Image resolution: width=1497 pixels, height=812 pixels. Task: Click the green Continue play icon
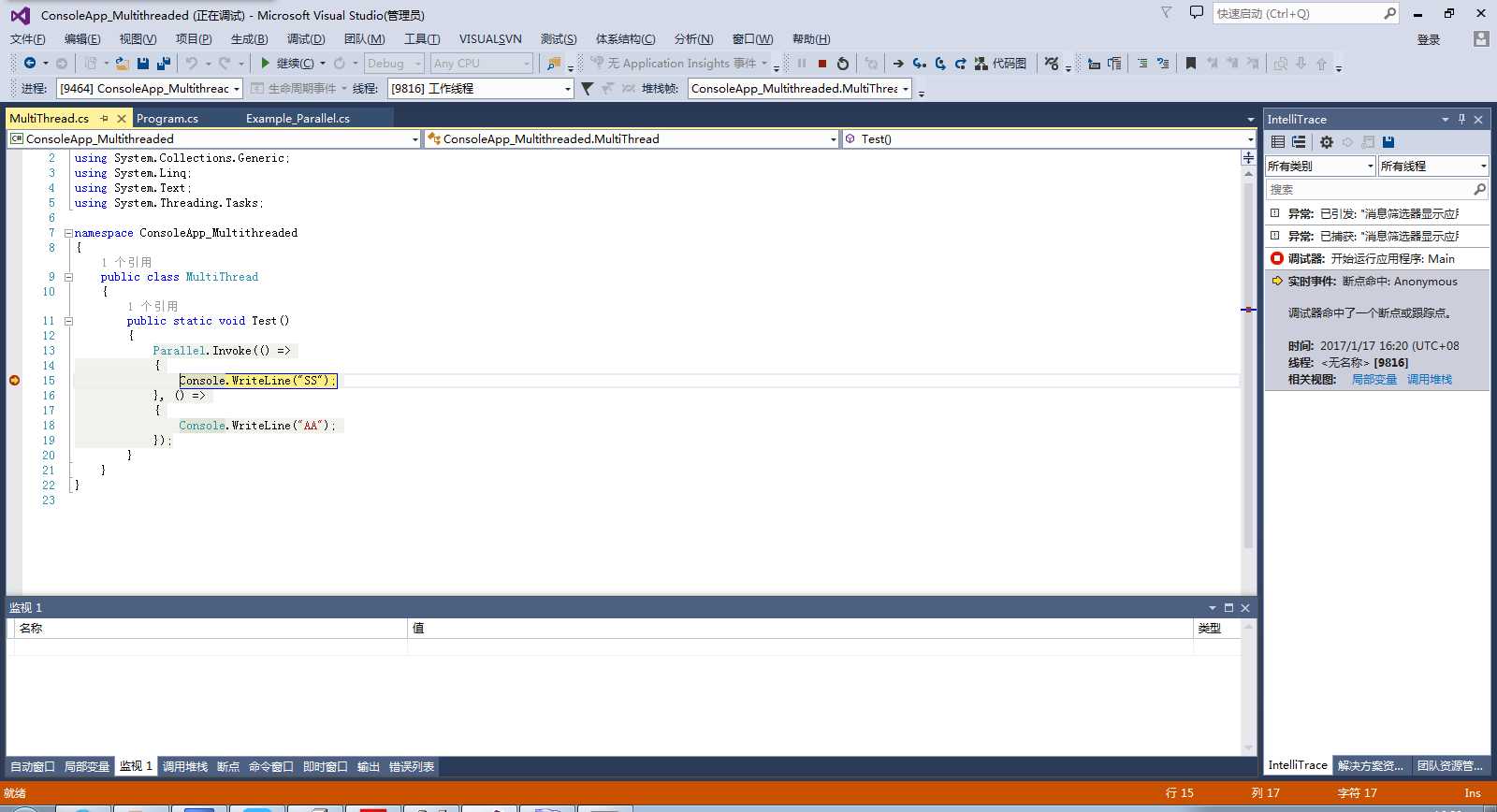[266, 64]
